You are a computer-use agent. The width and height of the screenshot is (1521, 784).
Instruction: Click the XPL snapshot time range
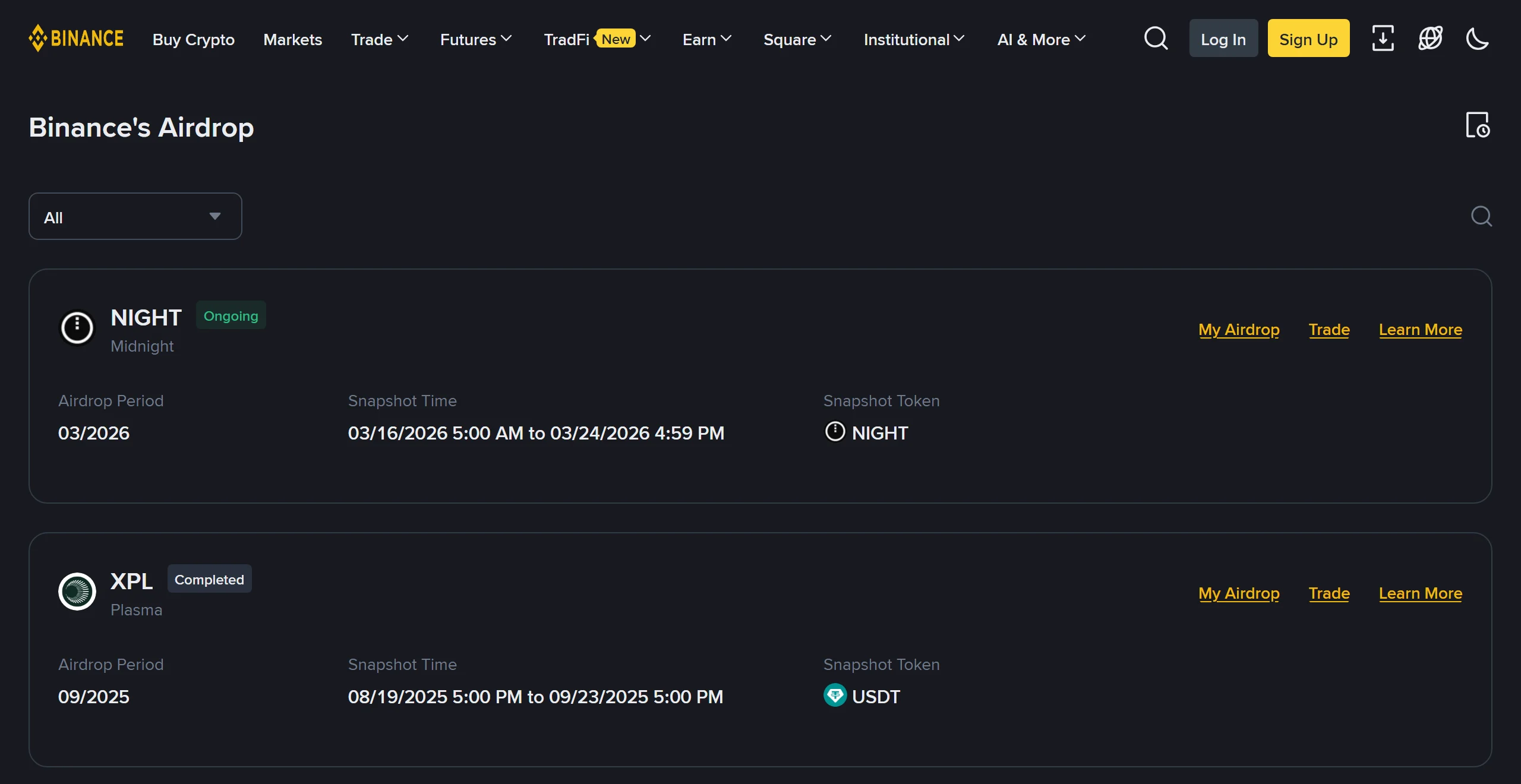535,697
